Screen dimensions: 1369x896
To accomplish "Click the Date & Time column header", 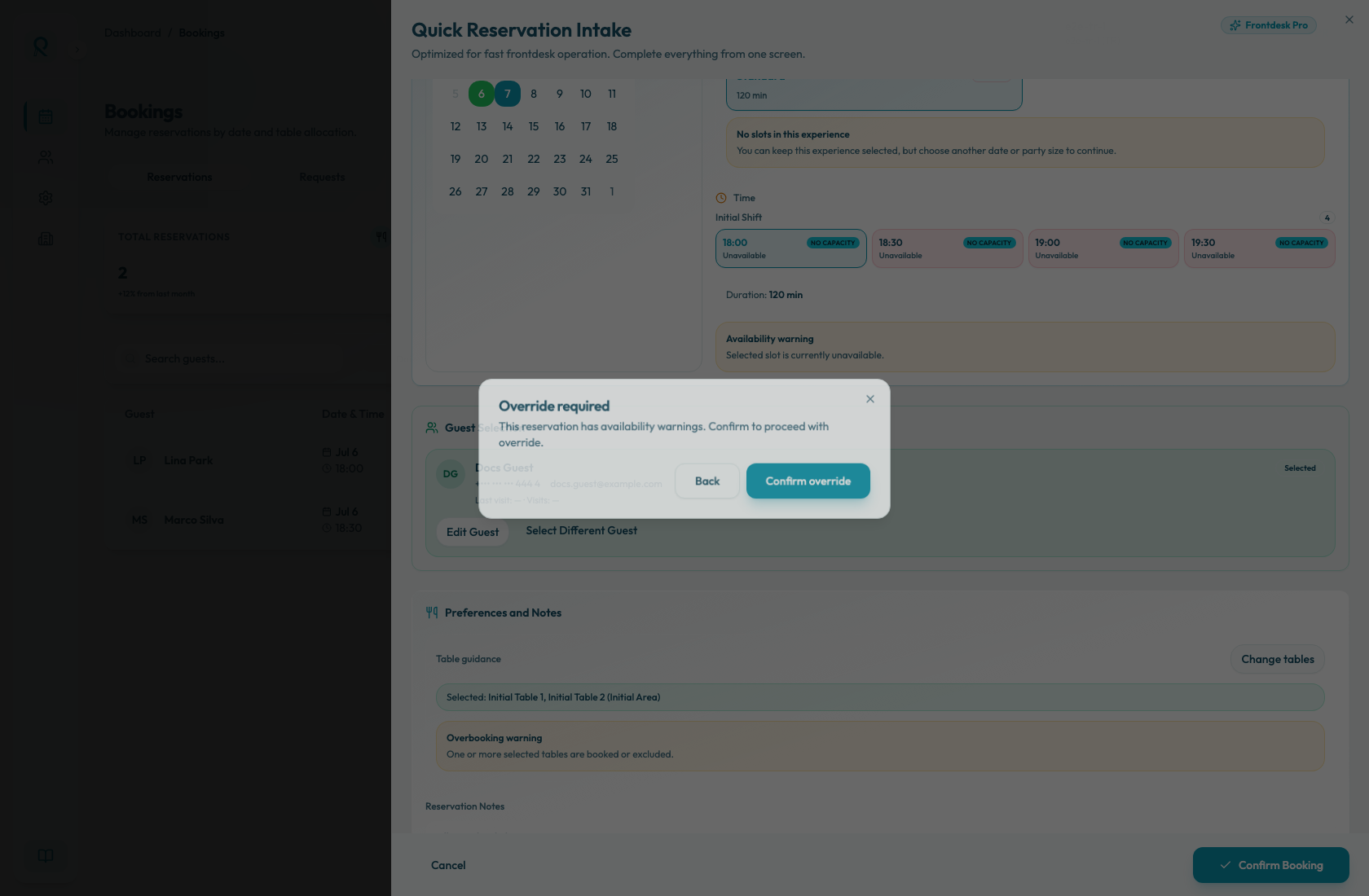I will pos(353,414).
